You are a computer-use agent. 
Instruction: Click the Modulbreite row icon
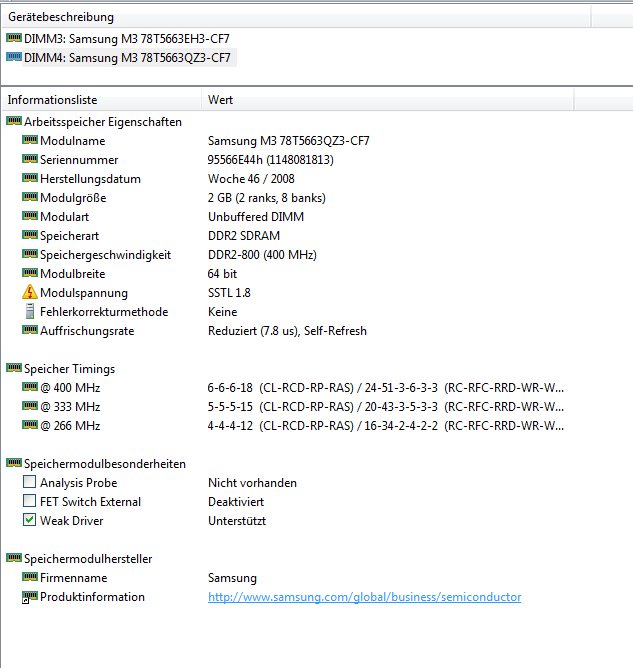(x=30, y=273)
